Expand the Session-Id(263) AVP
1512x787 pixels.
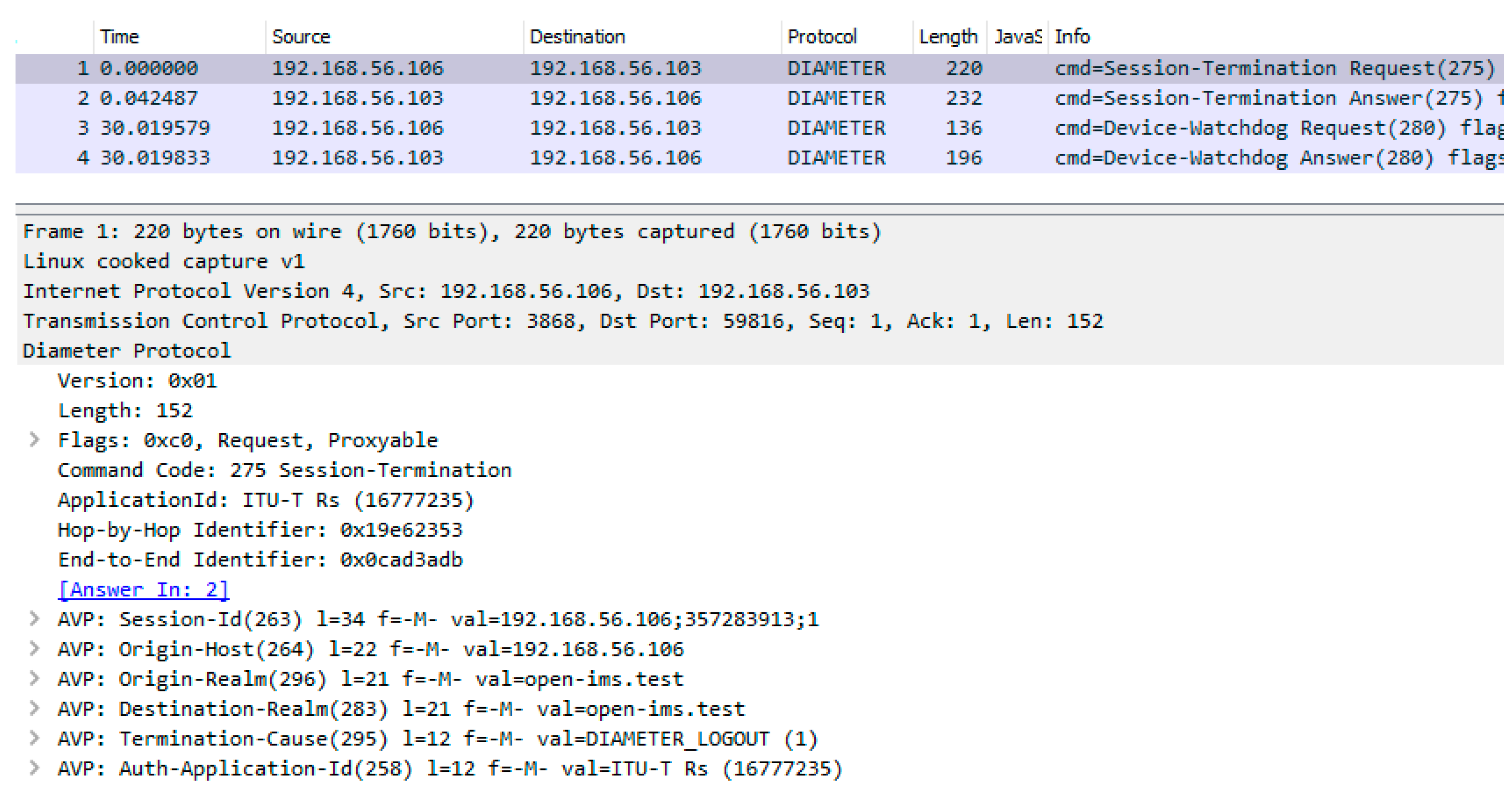[34, 619]
